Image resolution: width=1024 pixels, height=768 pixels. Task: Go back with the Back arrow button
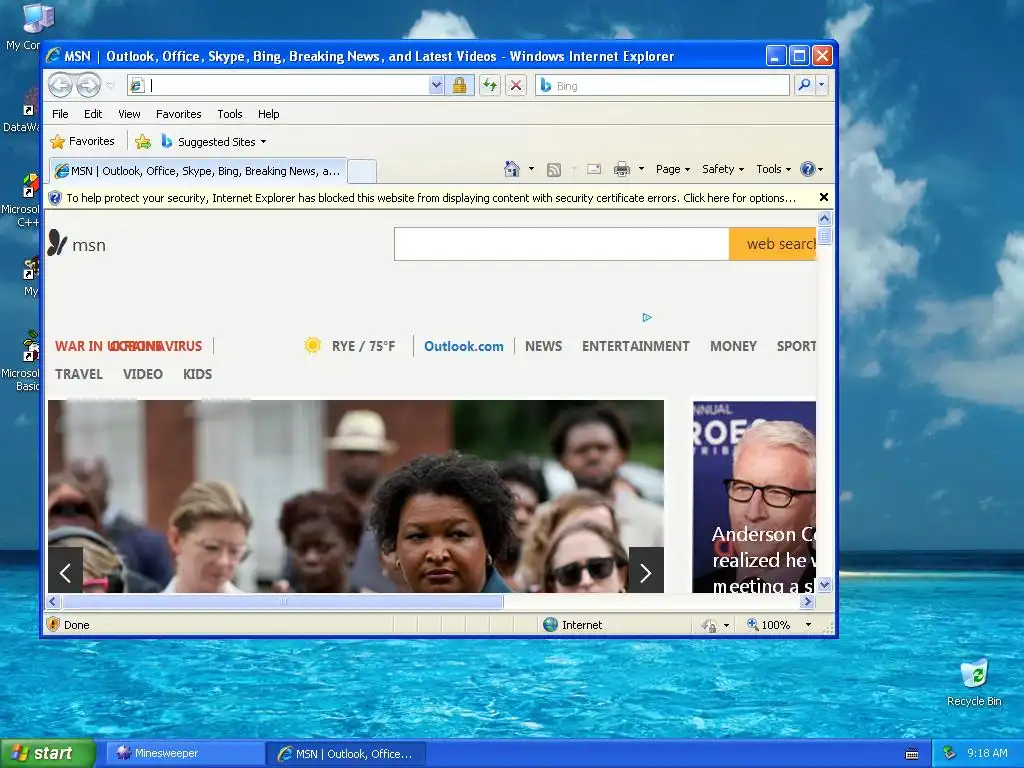60,85
